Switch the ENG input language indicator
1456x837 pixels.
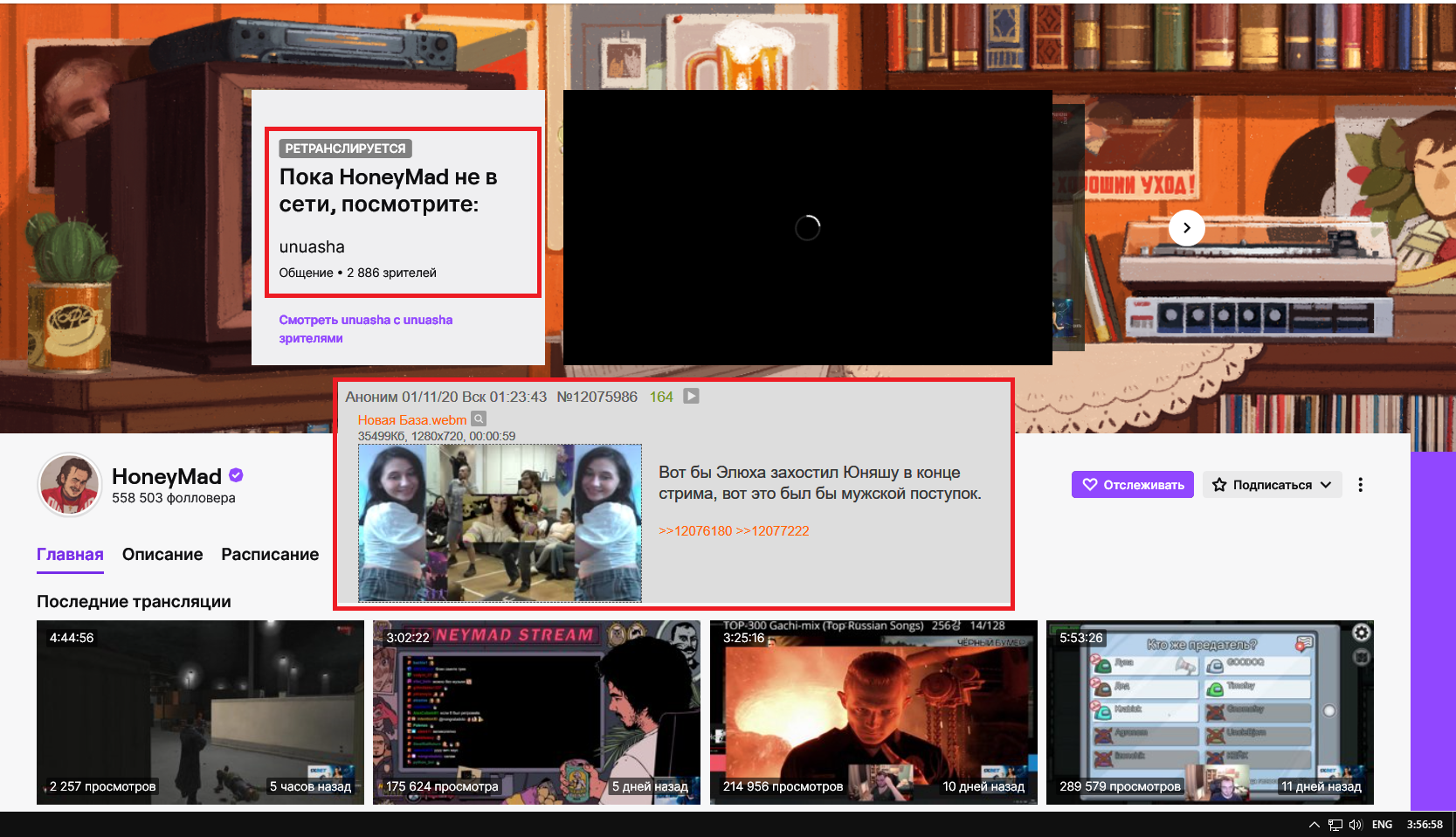pyautogui.click(x=1382, y=824)
